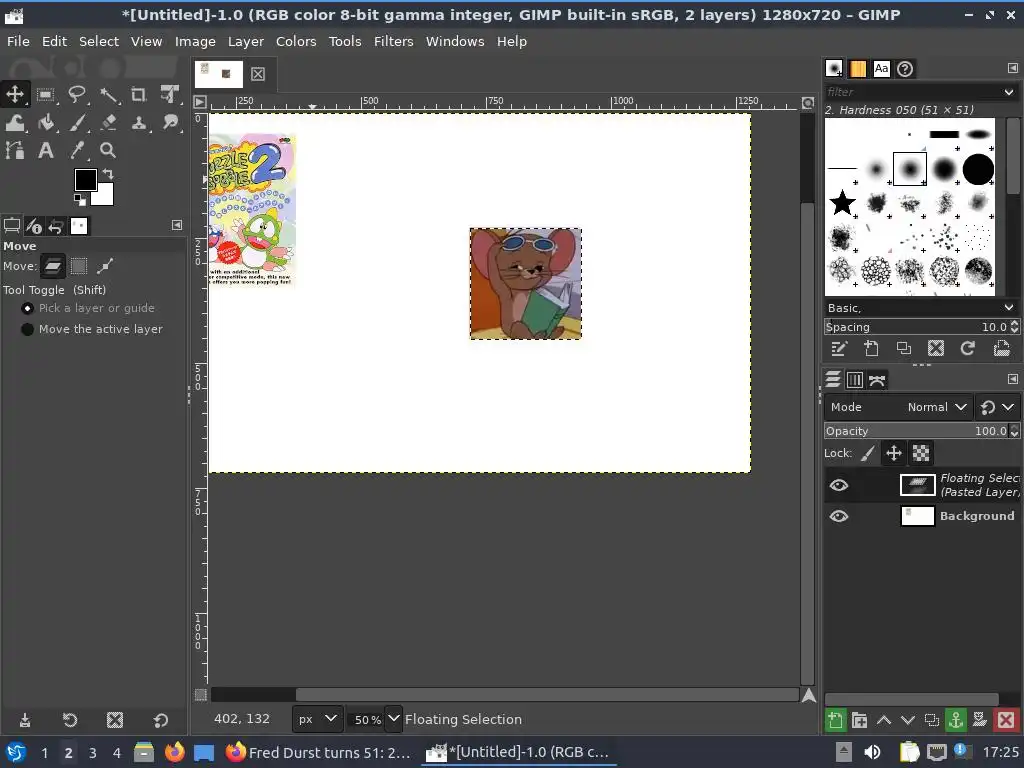The height and width of the screenshot is (768, 1024).
Task: Open the Layer menu
Action: click(246, 41)
